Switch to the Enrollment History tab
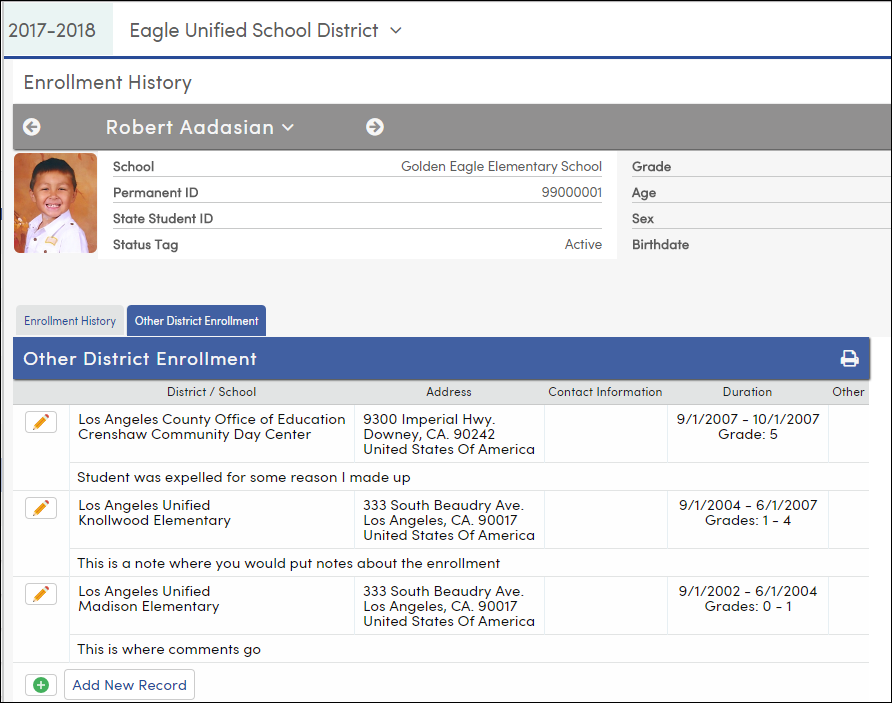 [x=69, y=320]
